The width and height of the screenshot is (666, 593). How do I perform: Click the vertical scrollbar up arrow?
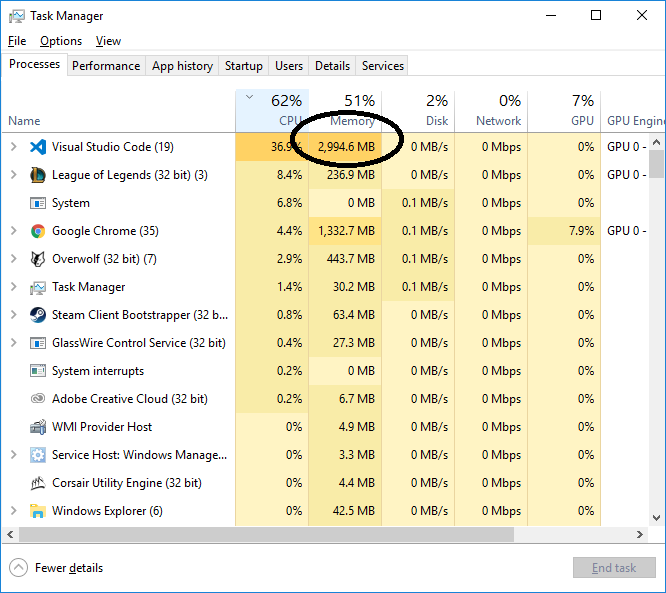point(657,142)
